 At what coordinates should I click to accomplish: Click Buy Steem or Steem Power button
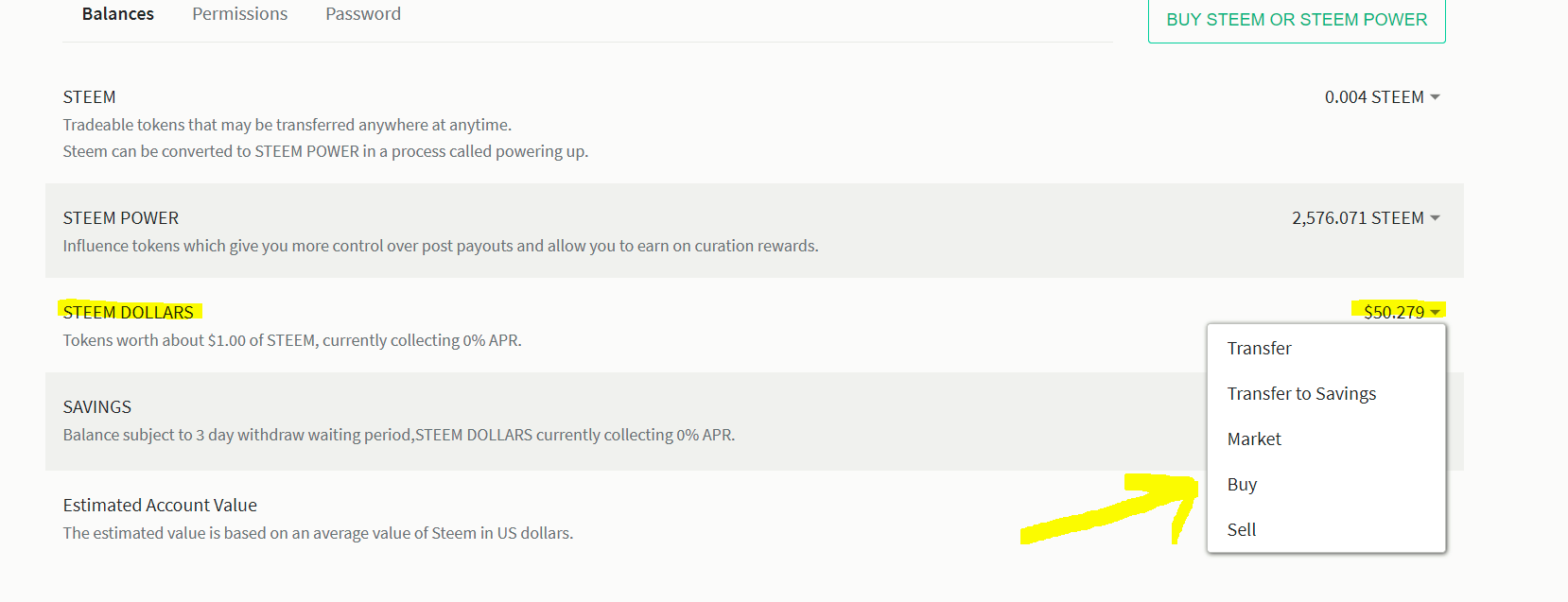[1297, 20]
